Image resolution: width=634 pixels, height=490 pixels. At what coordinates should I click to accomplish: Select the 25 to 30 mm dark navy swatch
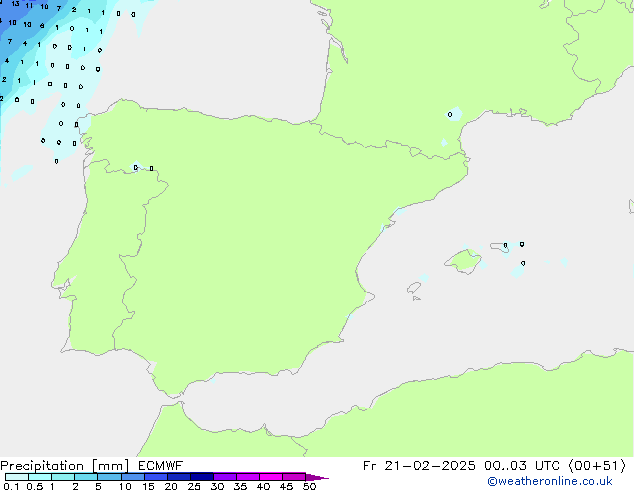(202, 477)
